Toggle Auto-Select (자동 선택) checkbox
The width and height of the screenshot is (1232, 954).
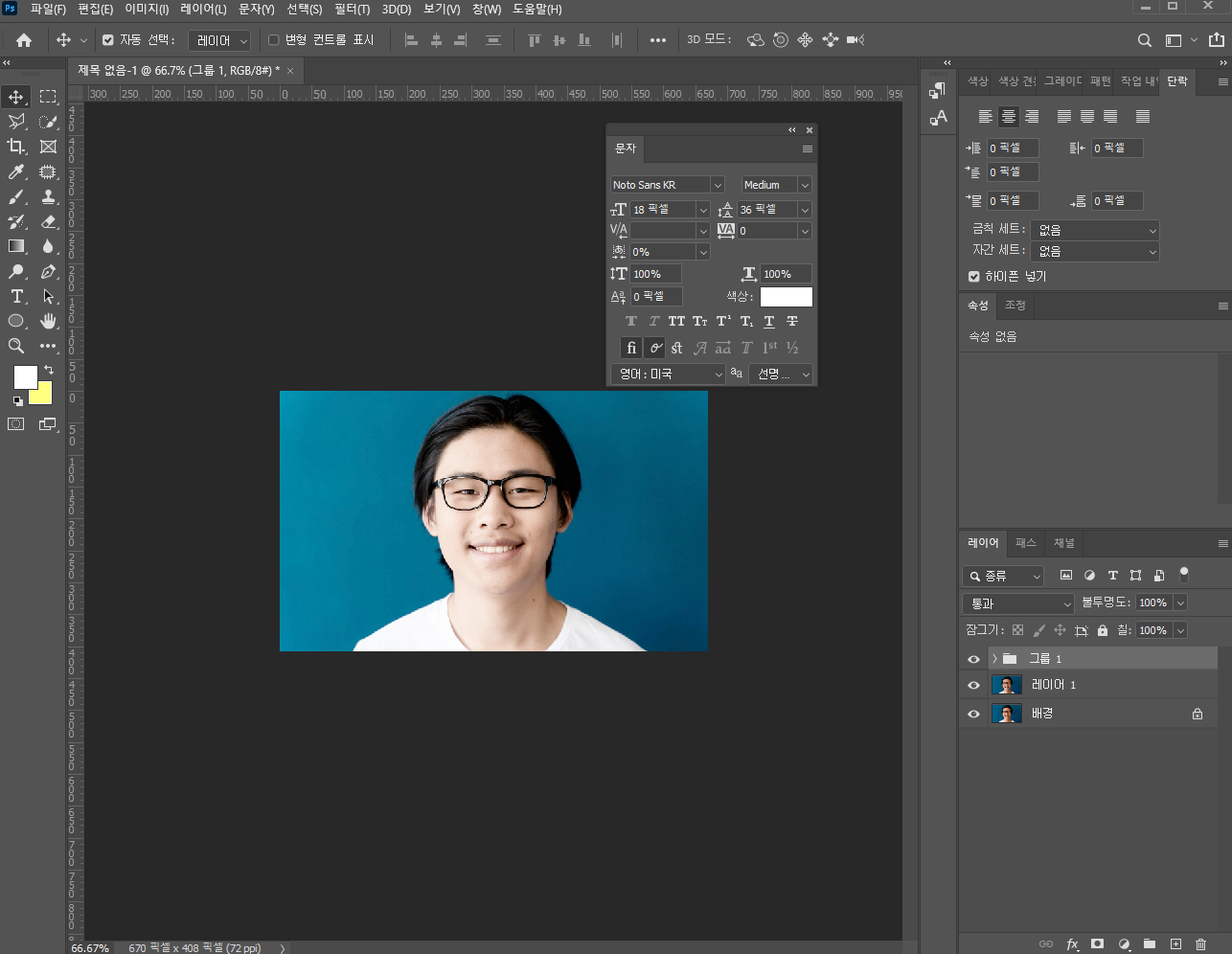[108, 40]
